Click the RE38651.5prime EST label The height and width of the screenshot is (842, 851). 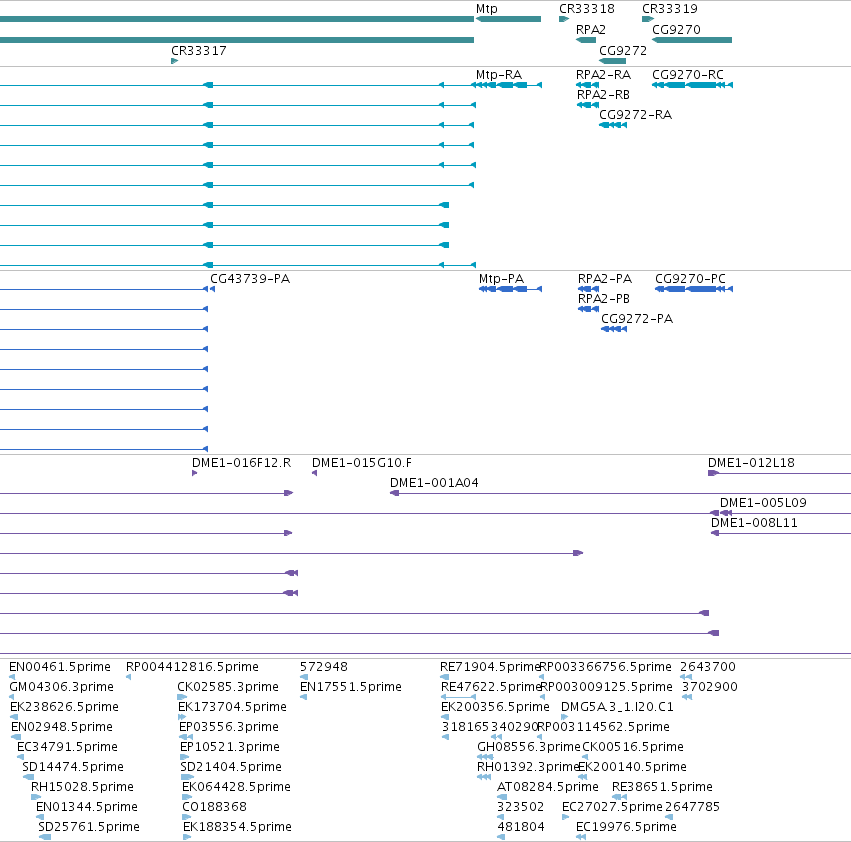(662, 787)
